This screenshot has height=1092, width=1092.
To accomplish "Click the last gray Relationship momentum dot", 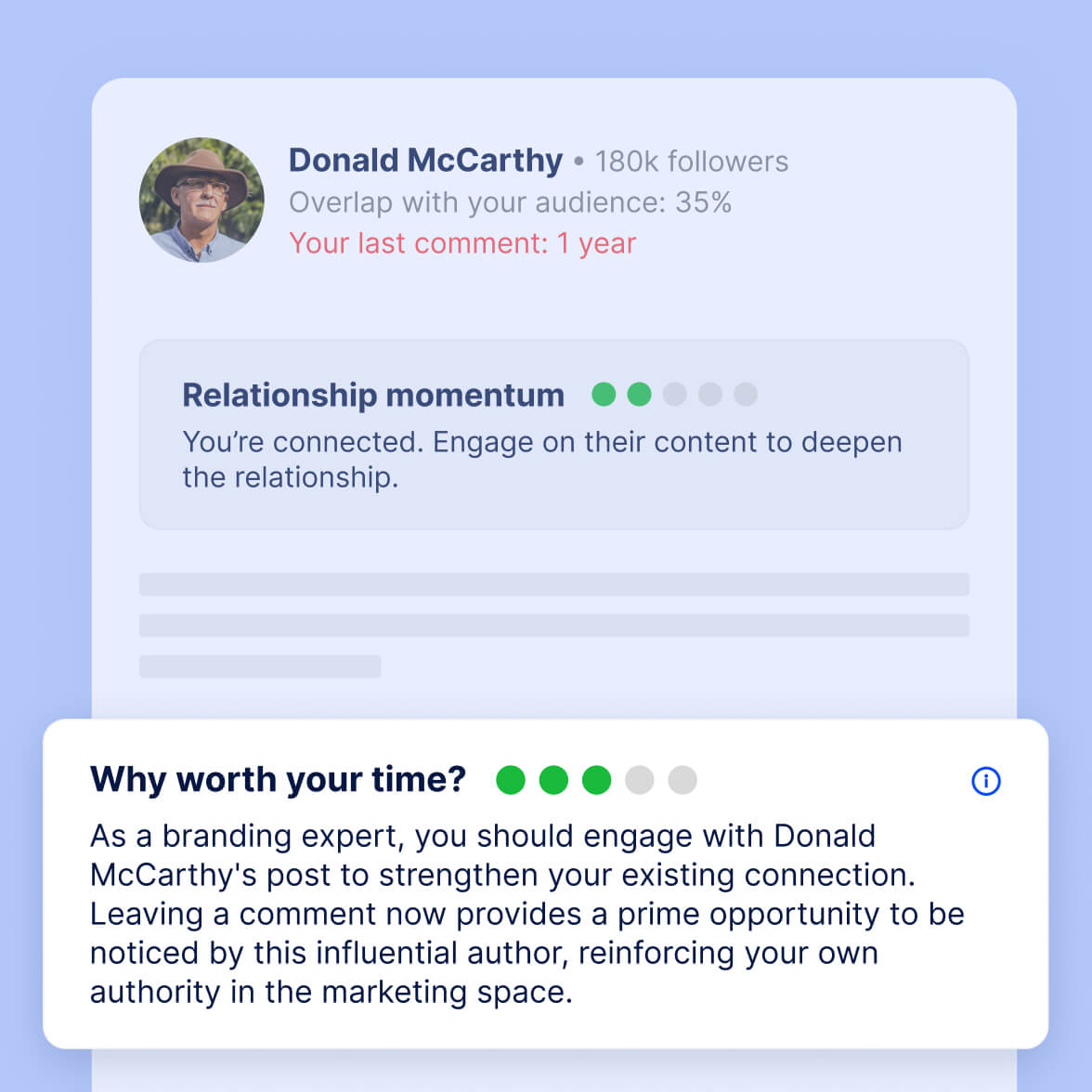I will (746, 395).
